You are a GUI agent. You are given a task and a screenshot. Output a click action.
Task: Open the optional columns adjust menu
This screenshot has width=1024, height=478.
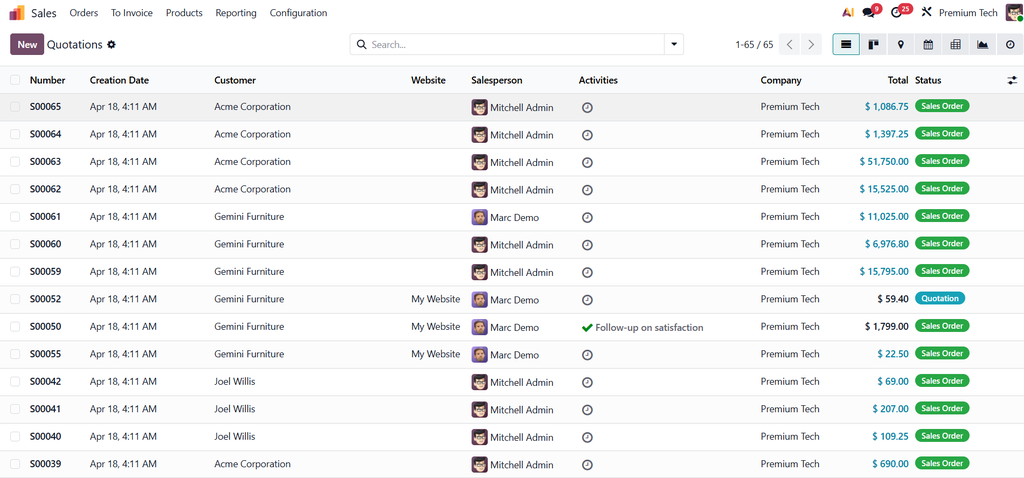tap(1012, 80)
